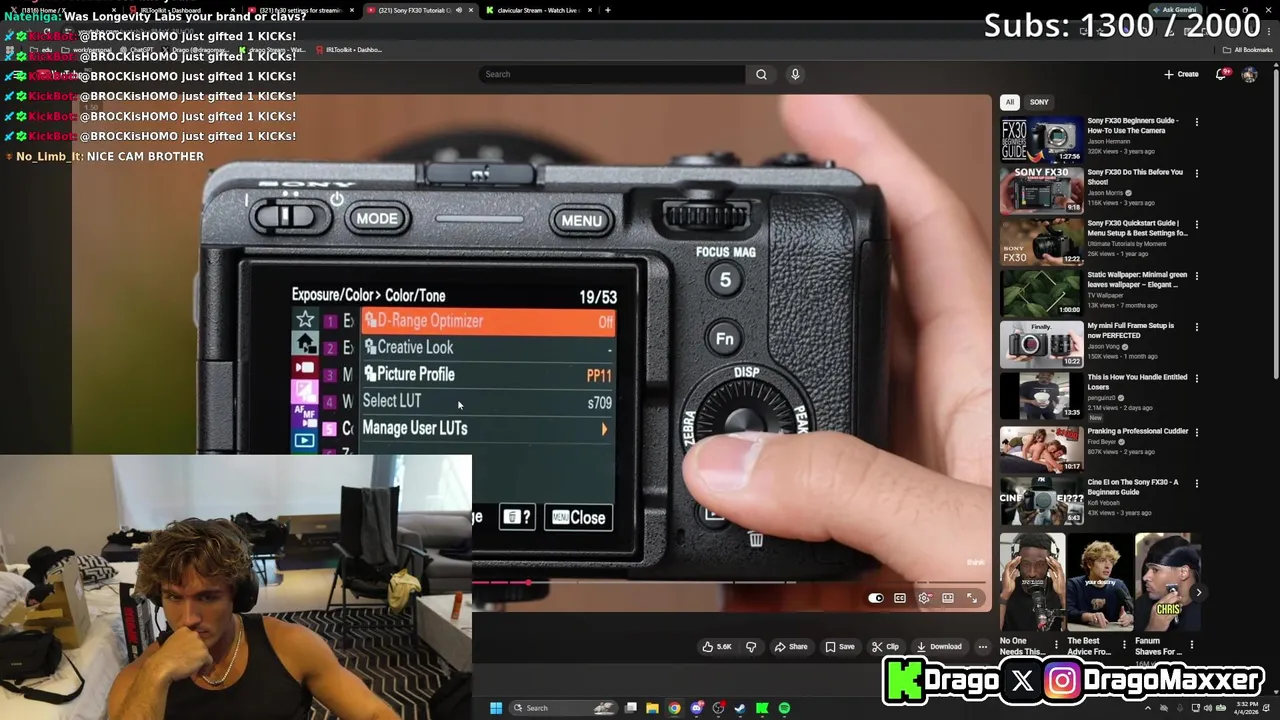
Task: Open Task View on taskbar
Action: click(x=631, y=708)
